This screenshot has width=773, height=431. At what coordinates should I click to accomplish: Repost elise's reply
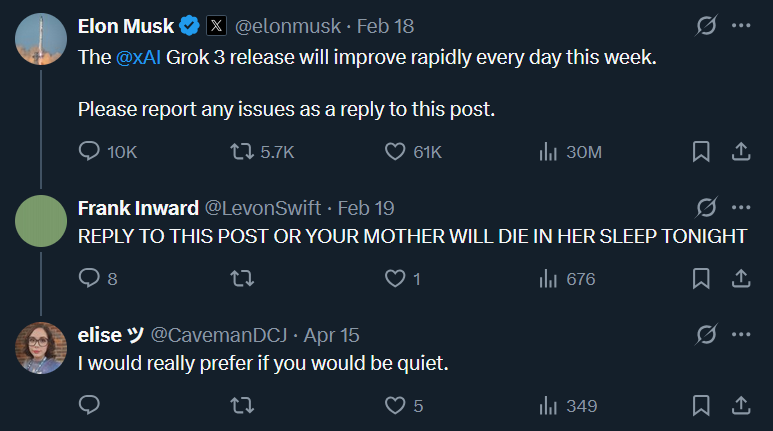(x=241, y=405)
